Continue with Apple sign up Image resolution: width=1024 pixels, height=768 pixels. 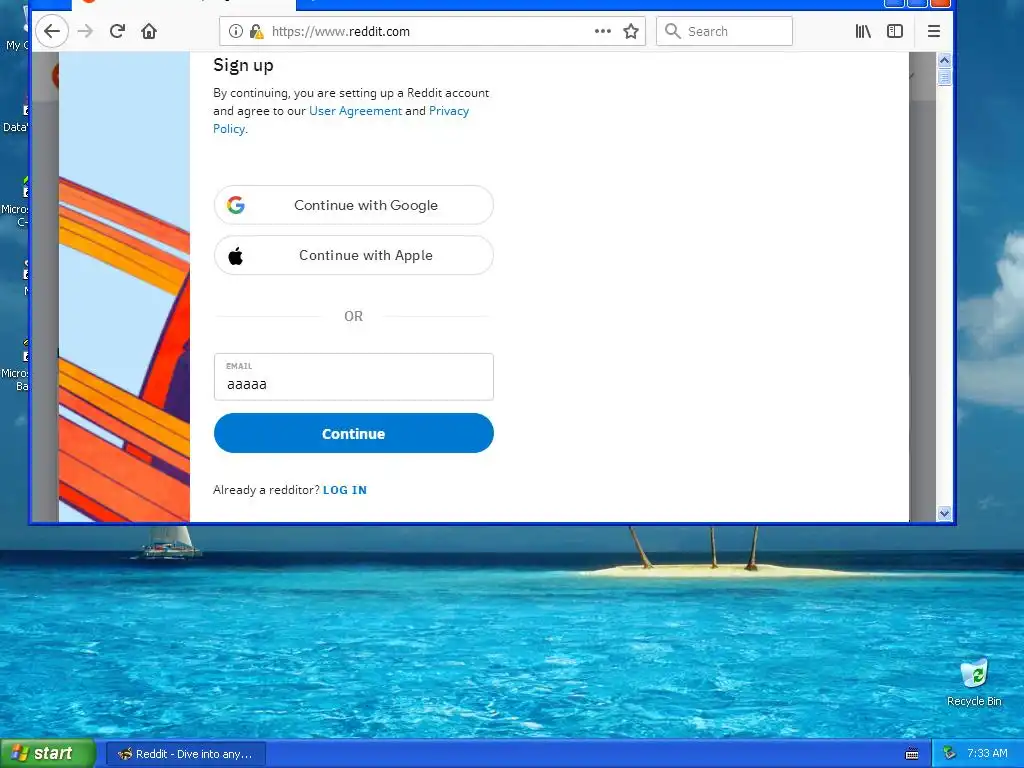point(353,255)
